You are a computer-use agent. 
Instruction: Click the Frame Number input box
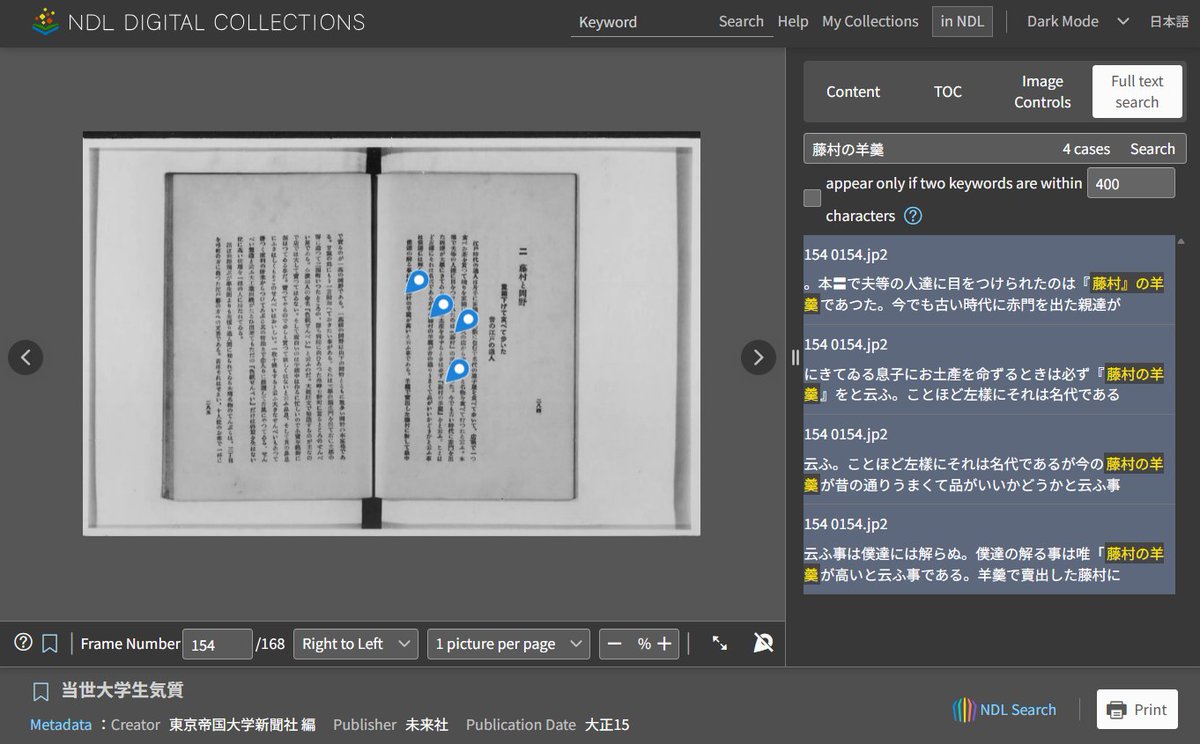(x=217, y=644)
